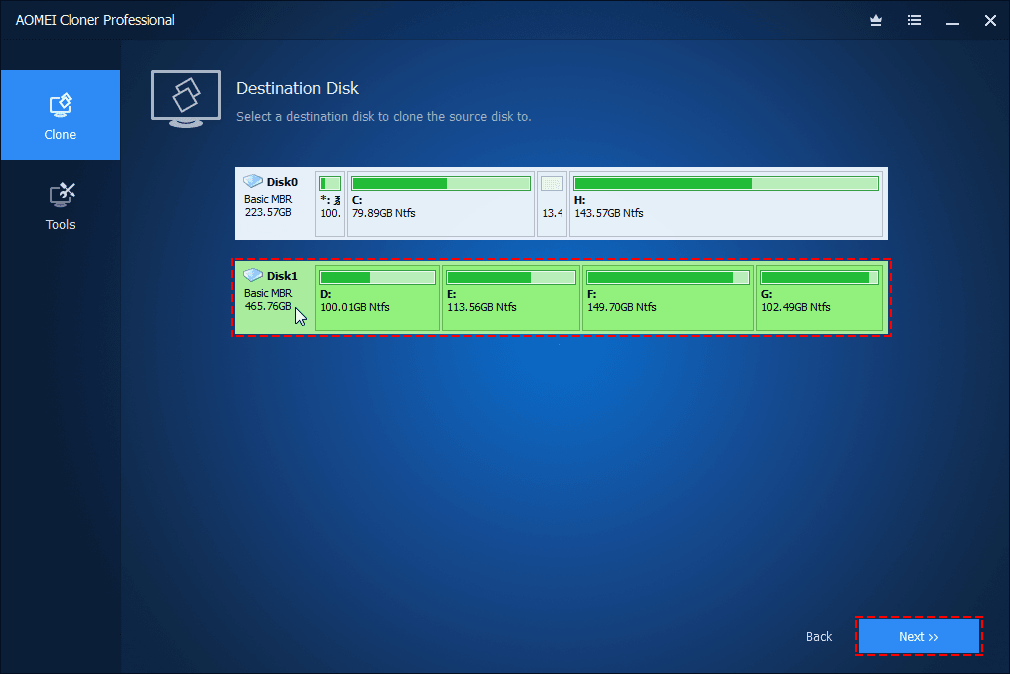Go Back to the previous step

tap(819, 637)
